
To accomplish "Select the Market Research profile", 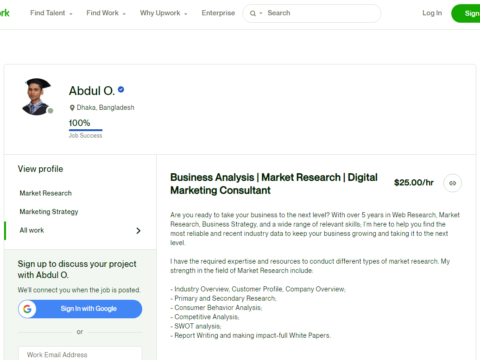I will [45, 193].
